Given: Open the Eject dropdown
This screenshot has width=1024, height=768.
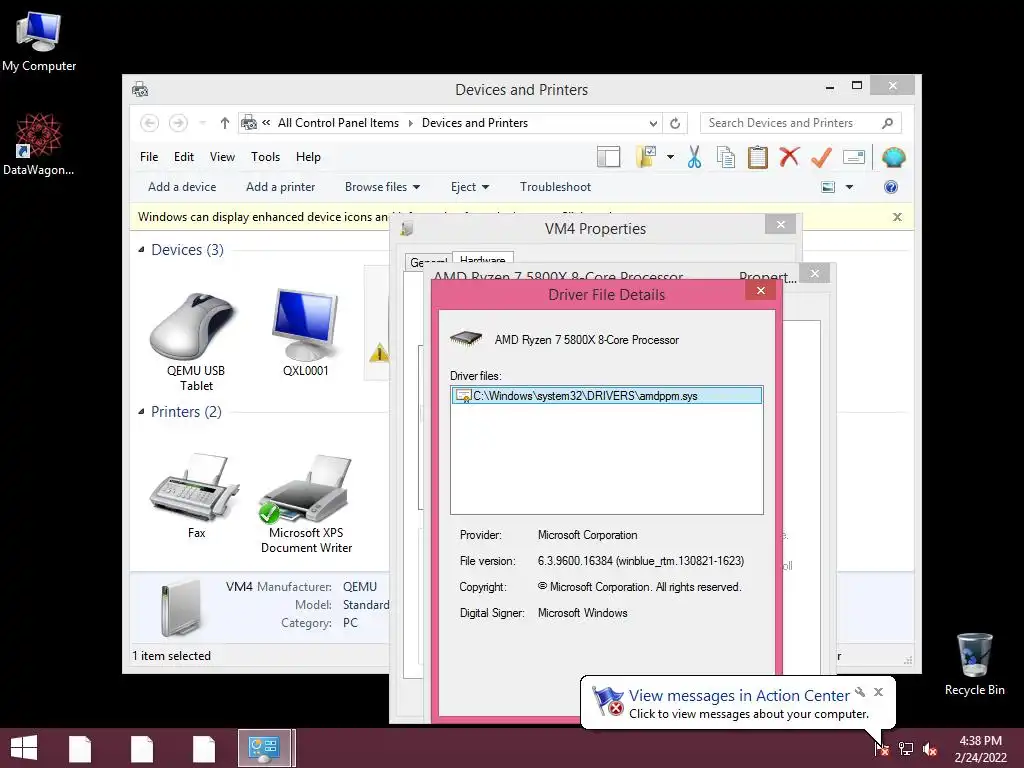Looking at the screenshot, I should [470, 187].
